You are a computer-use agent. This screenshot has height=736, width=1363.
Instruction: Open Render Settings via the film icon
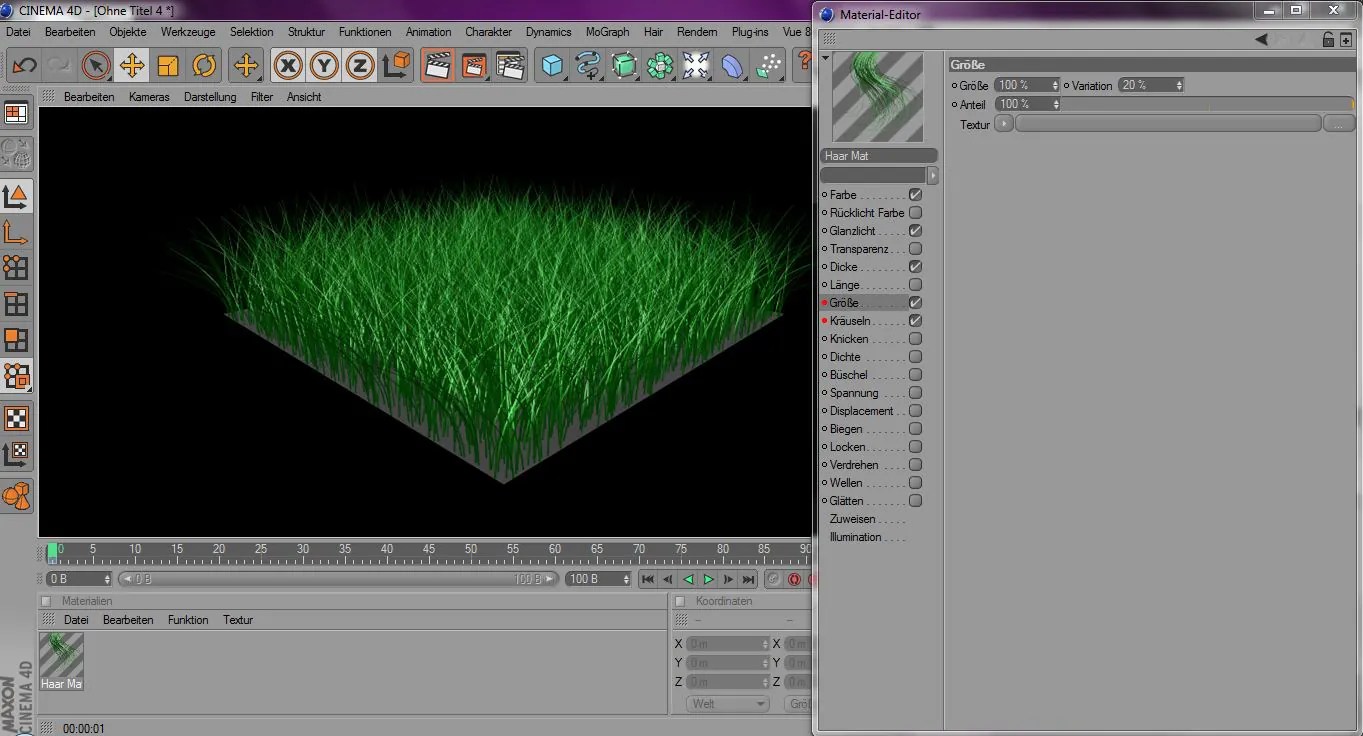click(510, 65)
